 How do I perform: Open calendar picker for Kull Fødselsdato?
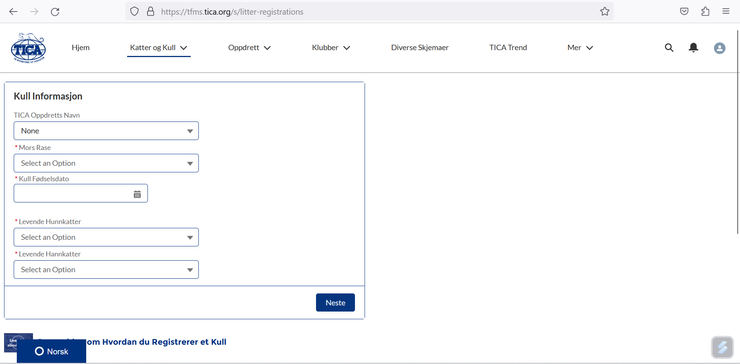[x=137, y=194]
